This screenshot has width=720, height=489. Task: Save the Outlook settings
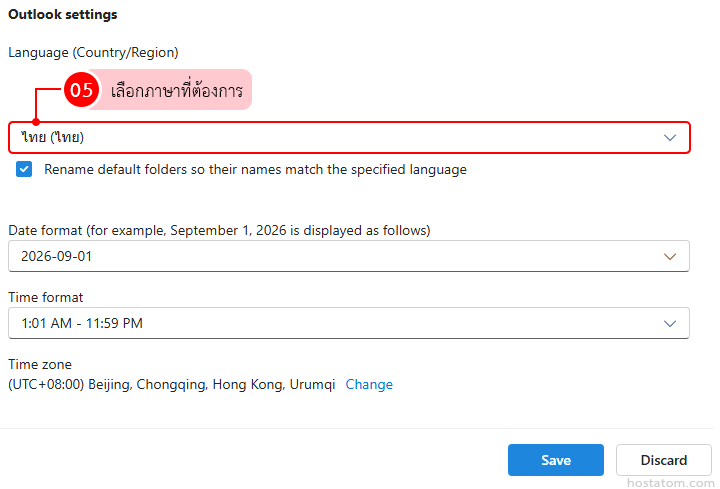coord(556,460)
